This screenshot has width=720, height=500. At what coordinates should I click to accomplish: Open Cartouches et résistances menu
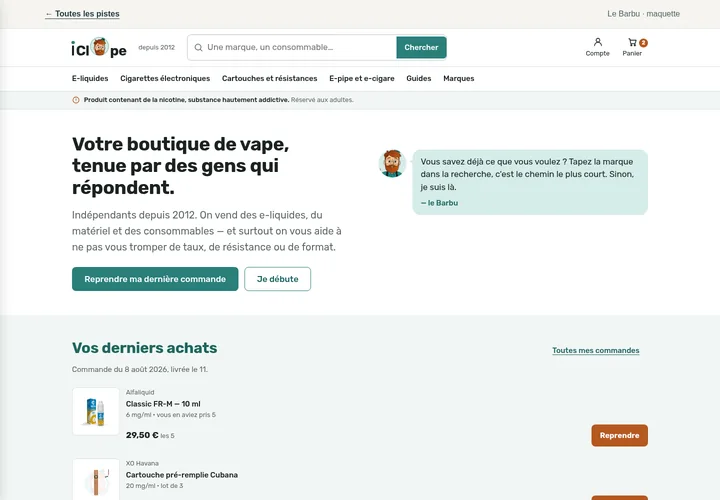pyautogui.click(x=270, y=79)
